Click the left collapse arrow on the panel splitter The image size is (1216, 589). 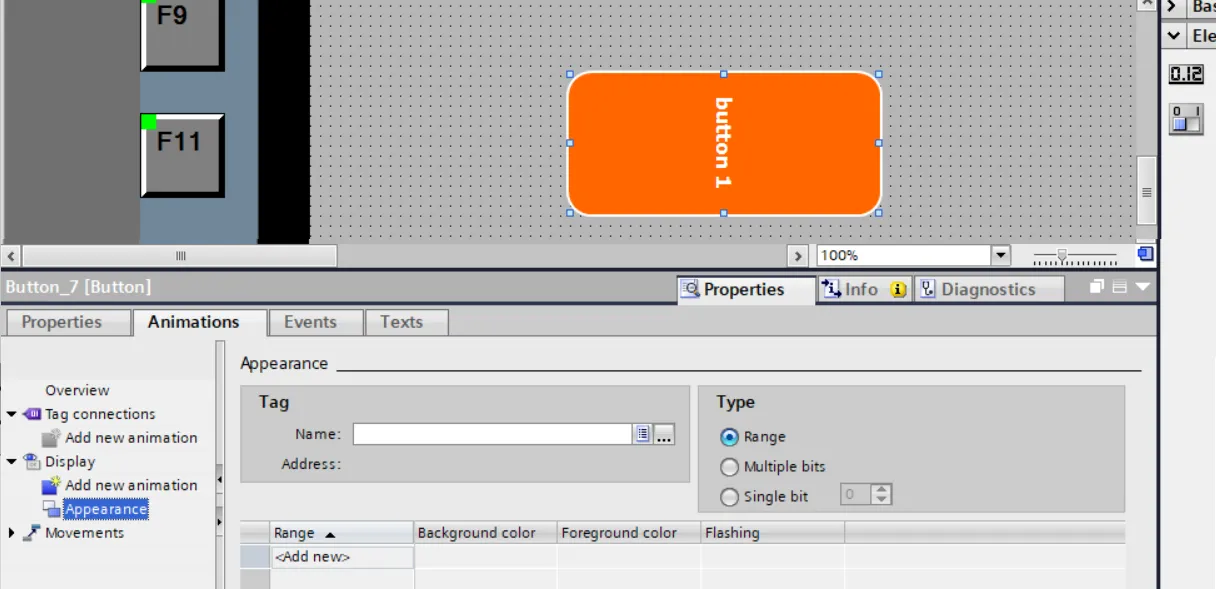click(220, 481)
